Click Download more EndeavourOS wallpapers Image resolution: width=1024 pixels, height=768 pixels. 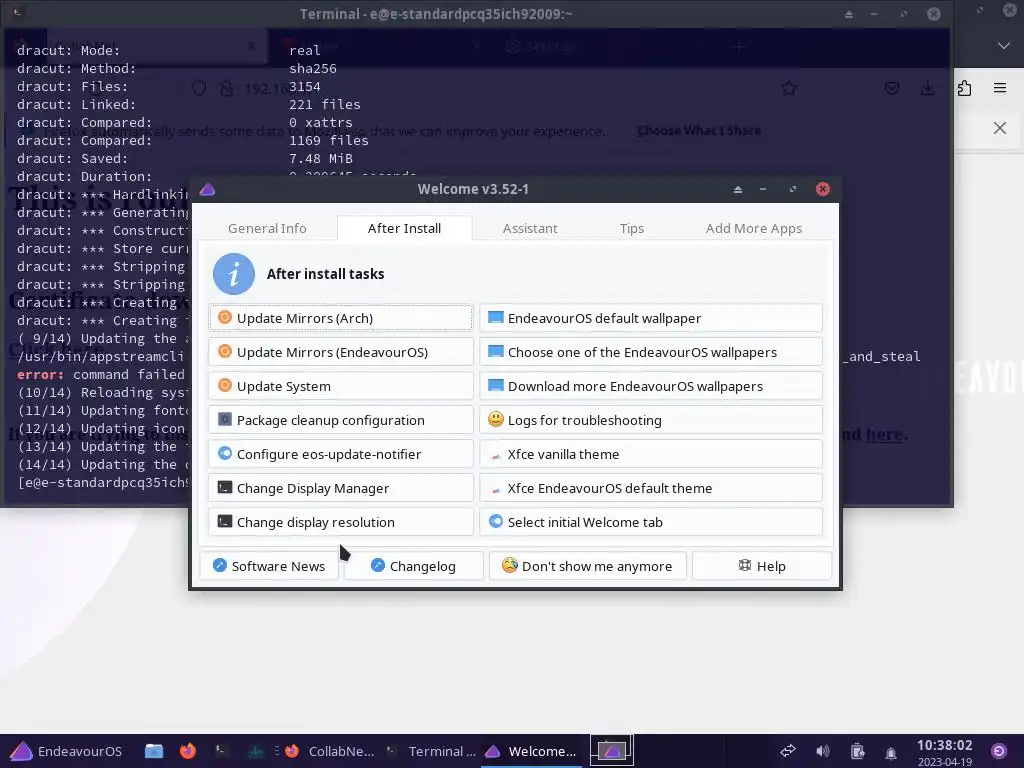point(651,386)
